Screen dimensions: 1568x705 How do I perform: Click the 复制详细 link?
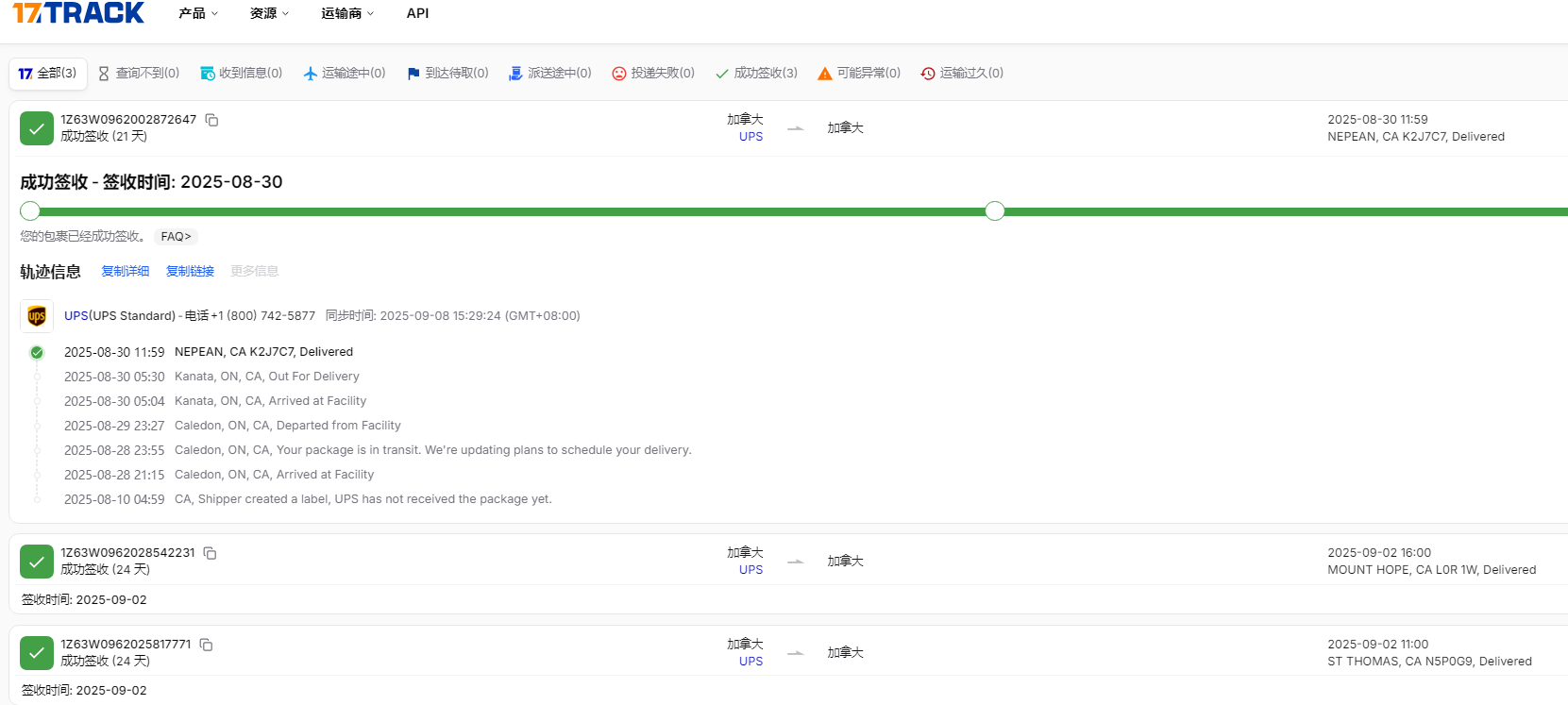[x=126, y=272]
